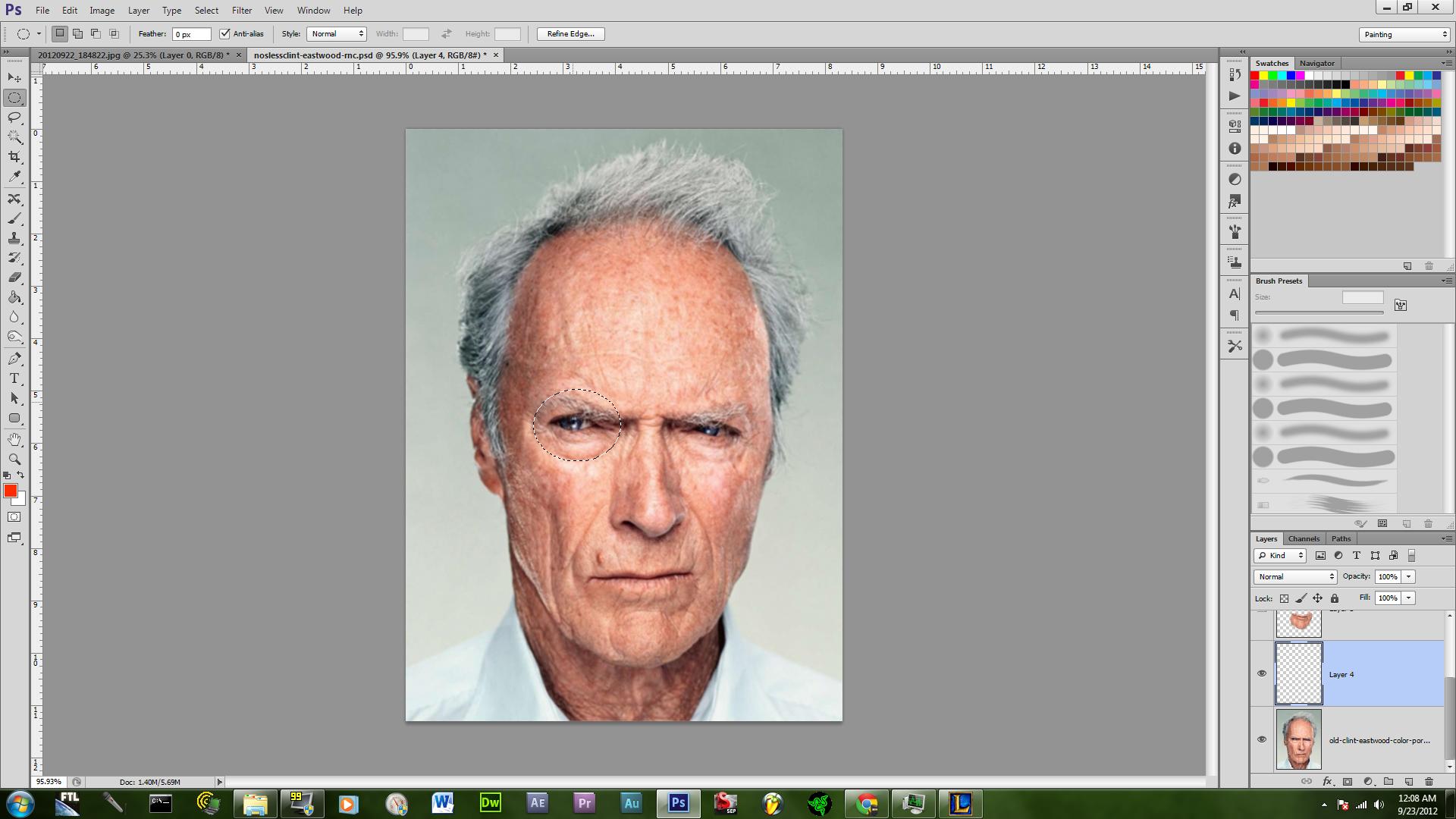This screenshot has height=819, width=1456.
Task: Select the Crop tool
Action: [x=14, y=157]
